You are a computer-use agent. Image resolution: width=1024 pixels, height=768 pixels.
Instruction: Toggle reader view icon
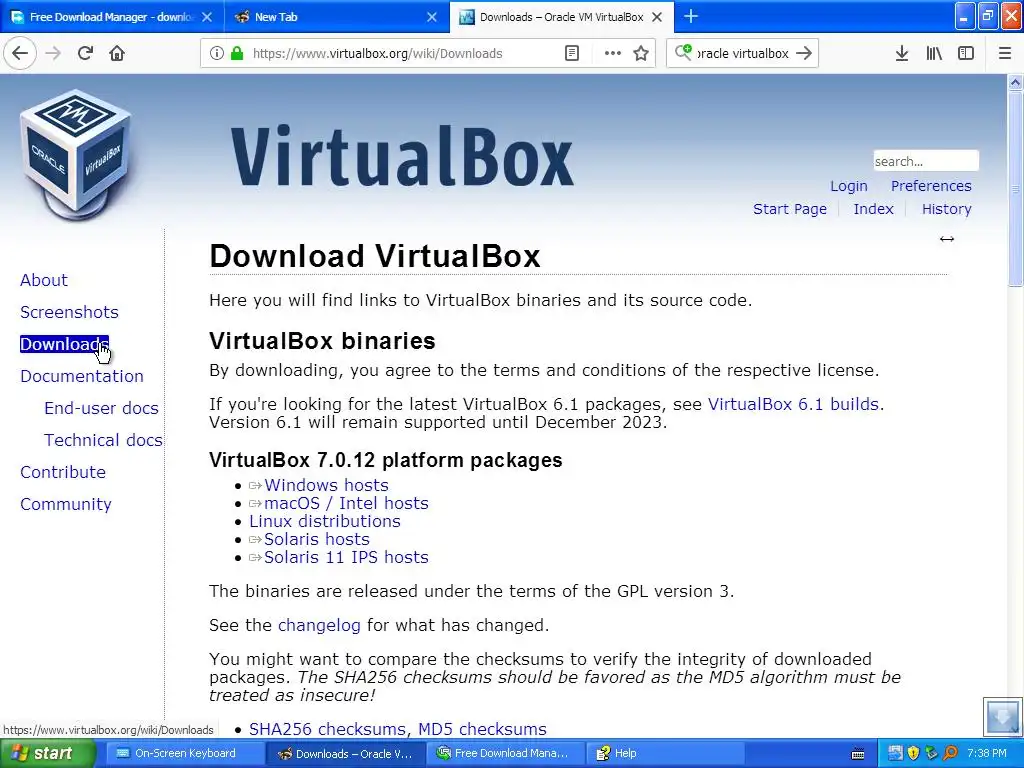pos(571,53)
